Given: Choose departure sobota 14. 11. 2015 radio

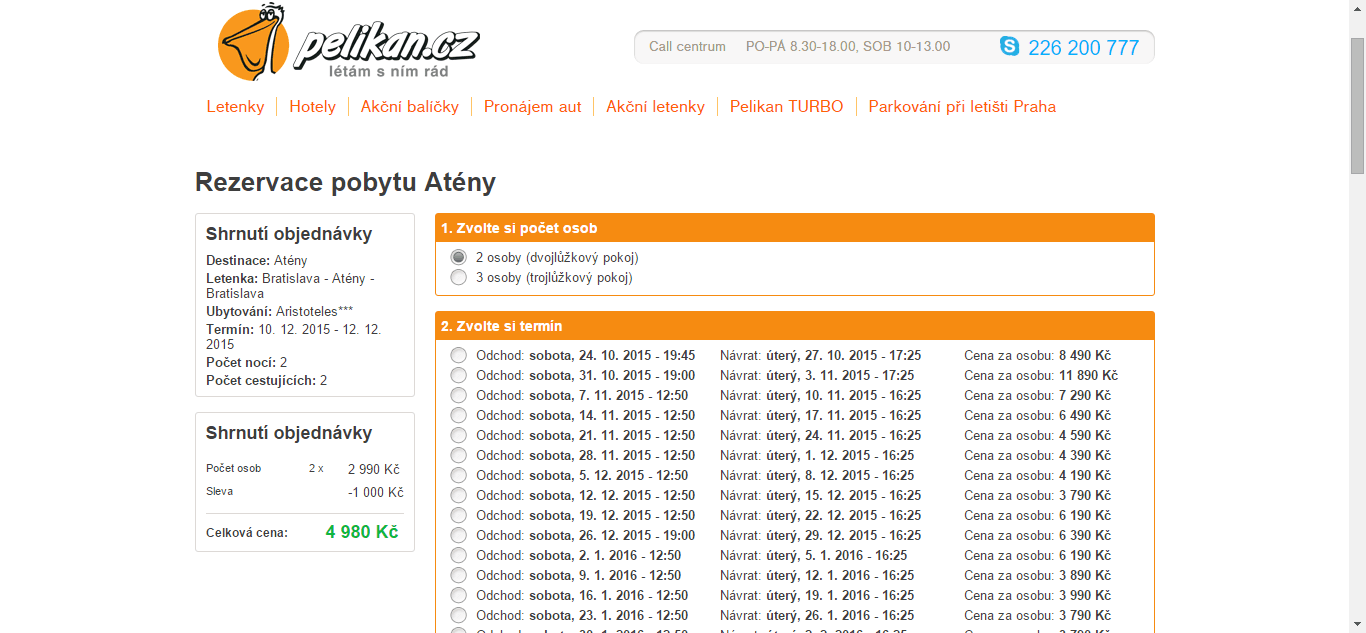Looking at the screenshot, I should point(459,415).
